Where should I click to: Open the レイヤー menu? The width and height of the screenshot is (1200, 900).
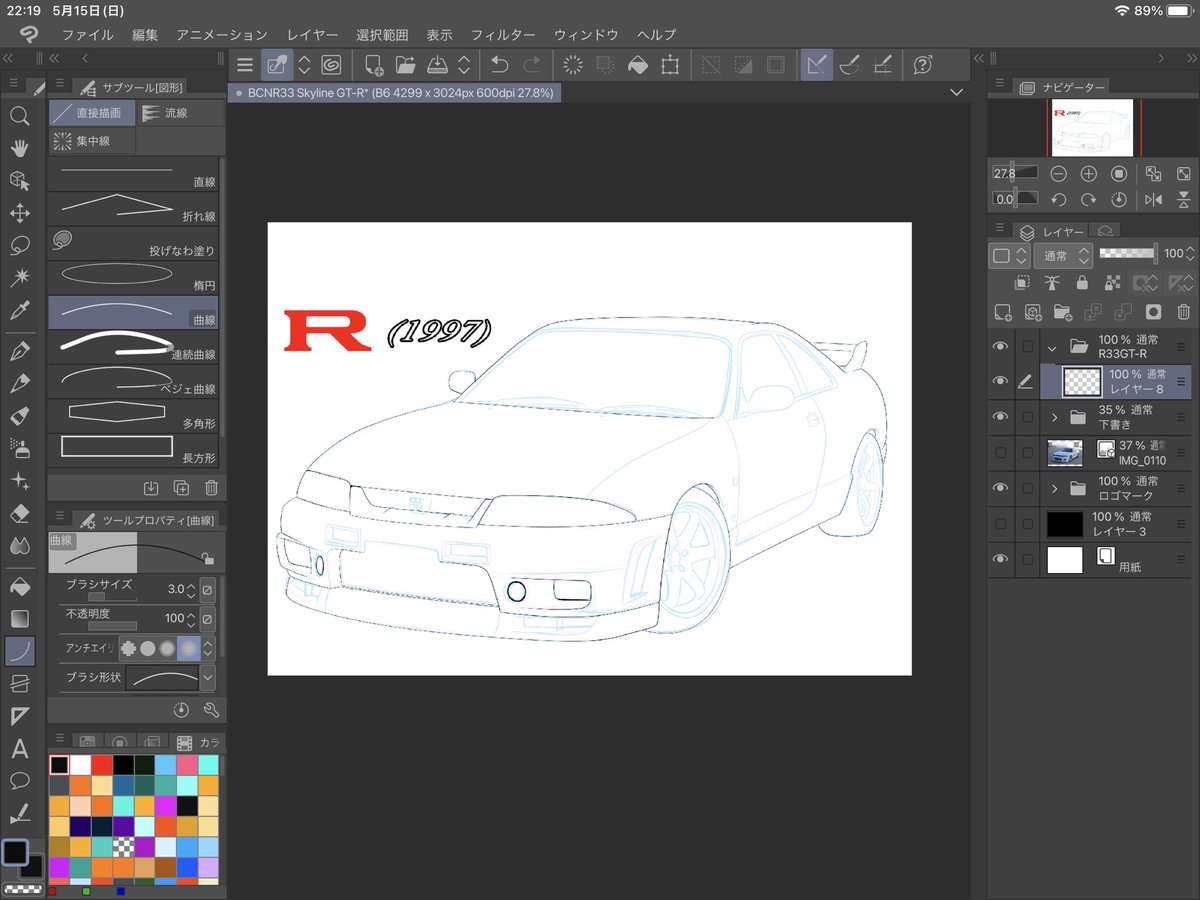(x=312, y=35)
